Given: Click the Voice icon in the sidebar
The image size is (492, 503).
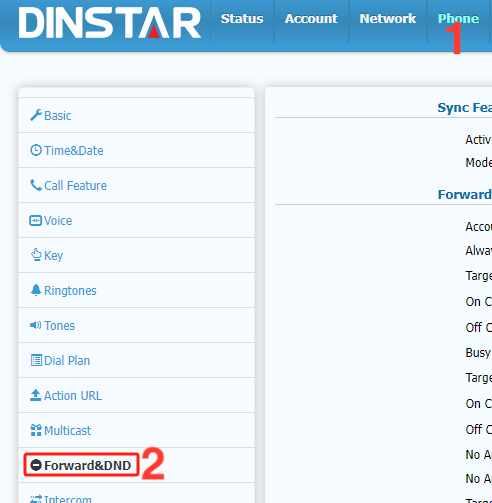Looking at the screenshot, I should 36,221.
